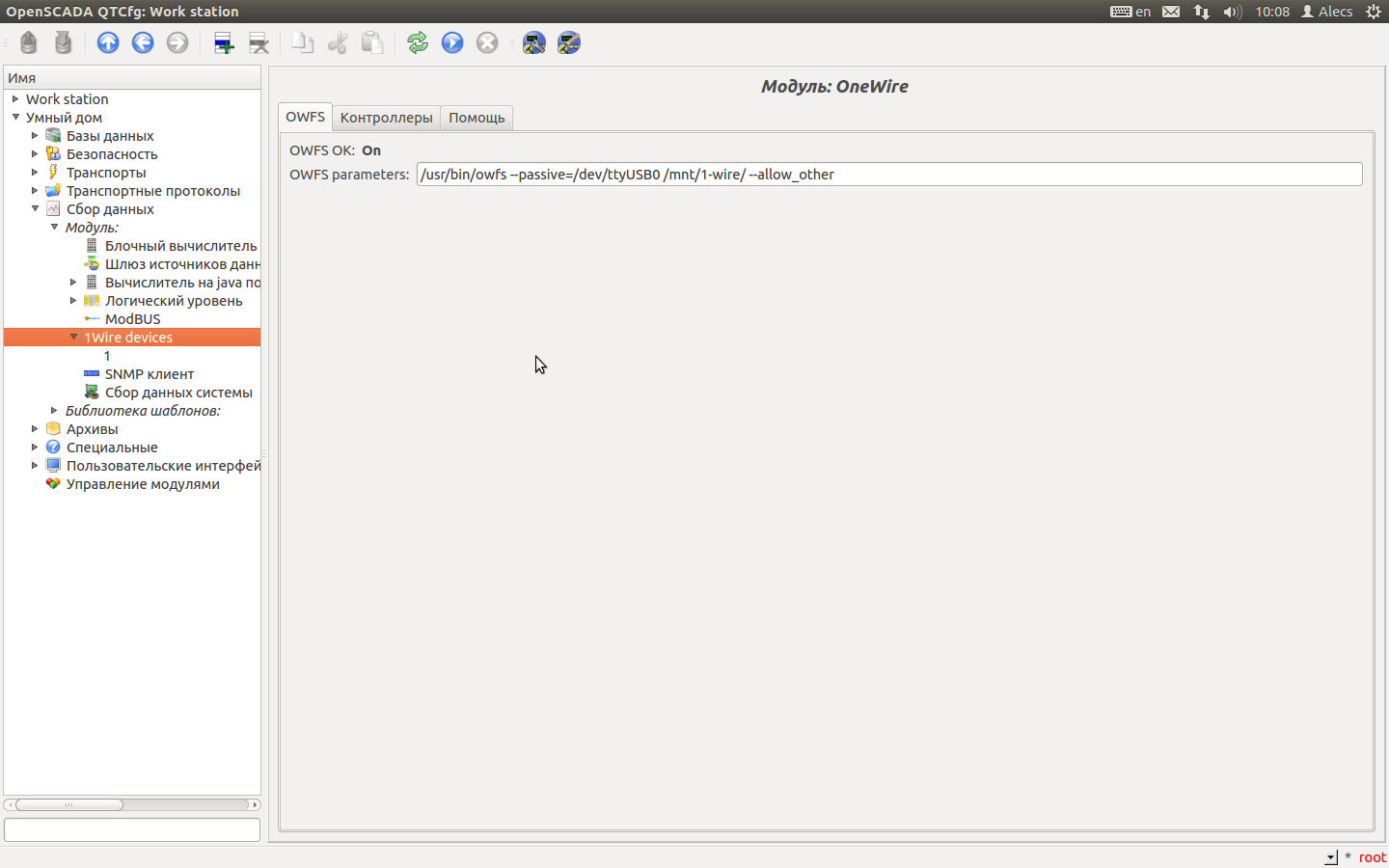Select ModBUS module in tree
The image size is (1389, 868).
click(x=132, y=319)
